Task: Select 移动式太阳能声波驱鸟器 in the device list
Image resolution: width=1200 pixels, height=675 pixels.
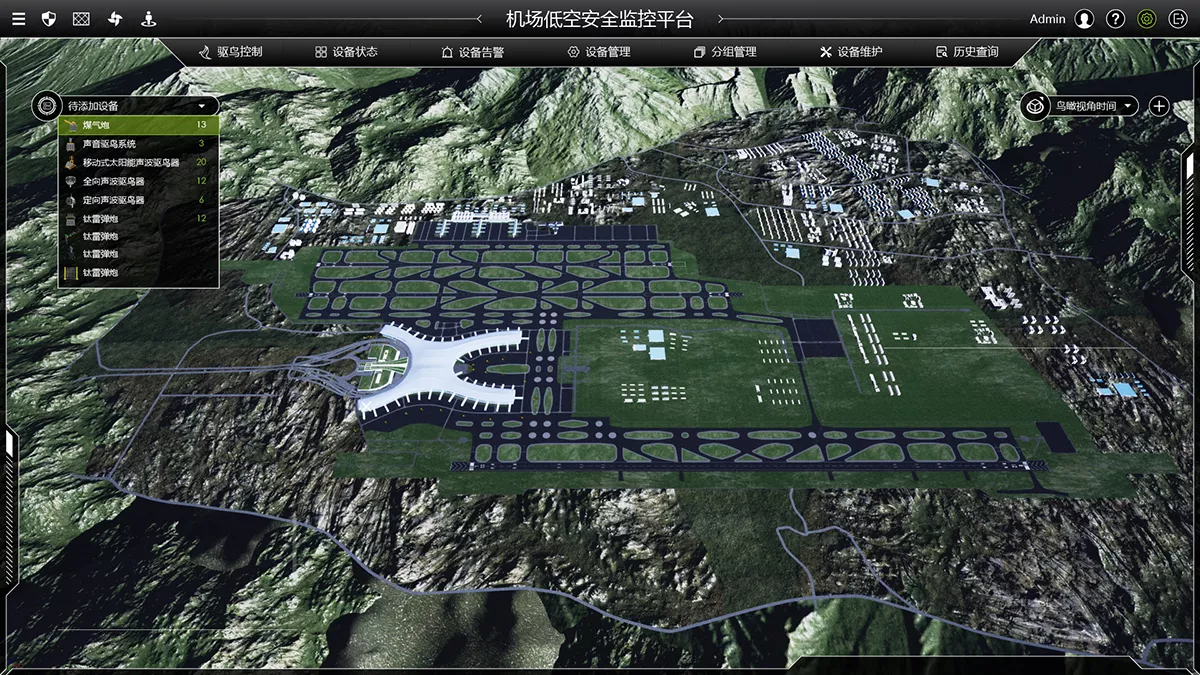Action: click(138, 162)
